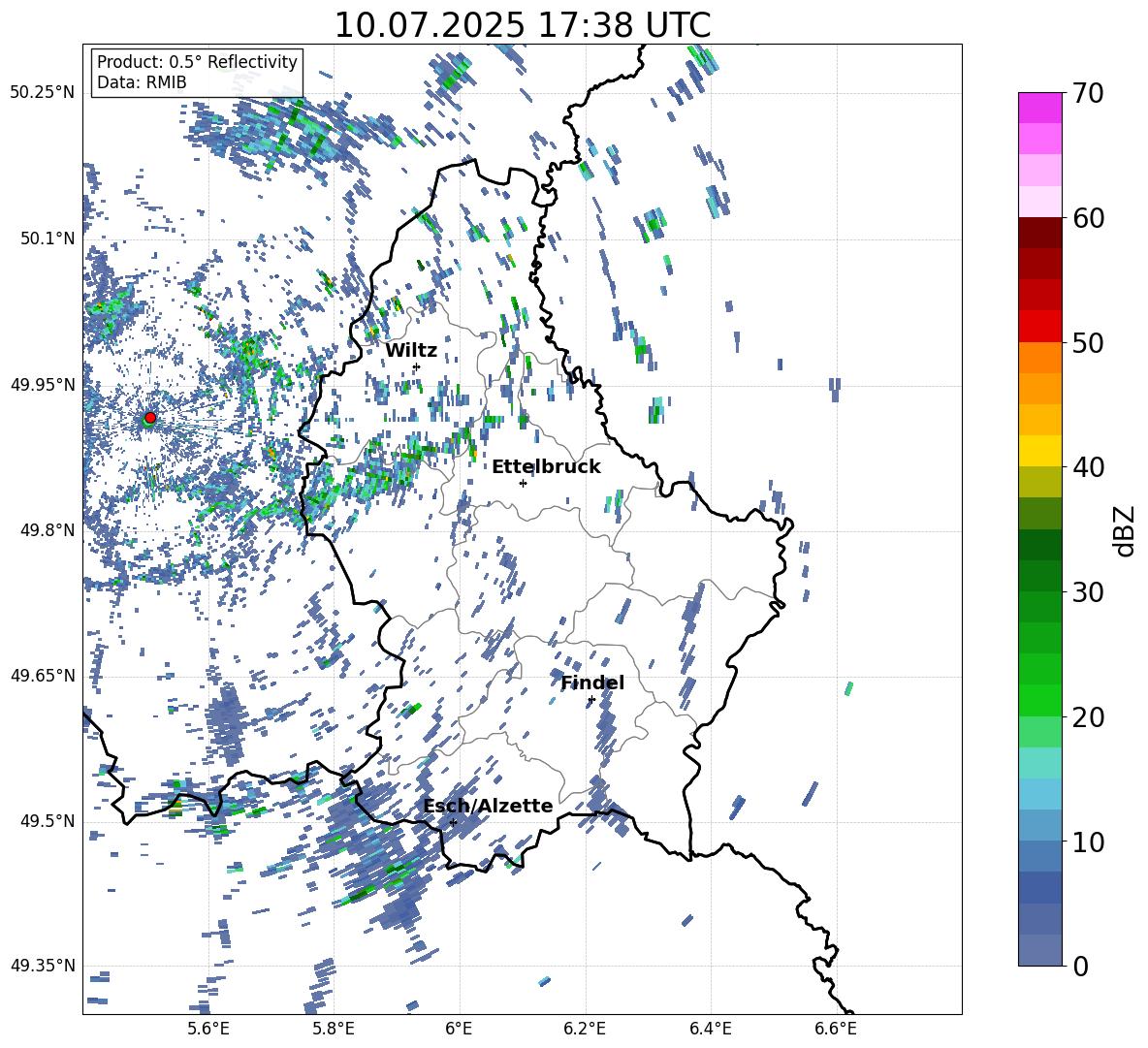Click the 5.6°E longitude label
This screenshot has width=1148, height=1048.
click(x=207, y=1029)
